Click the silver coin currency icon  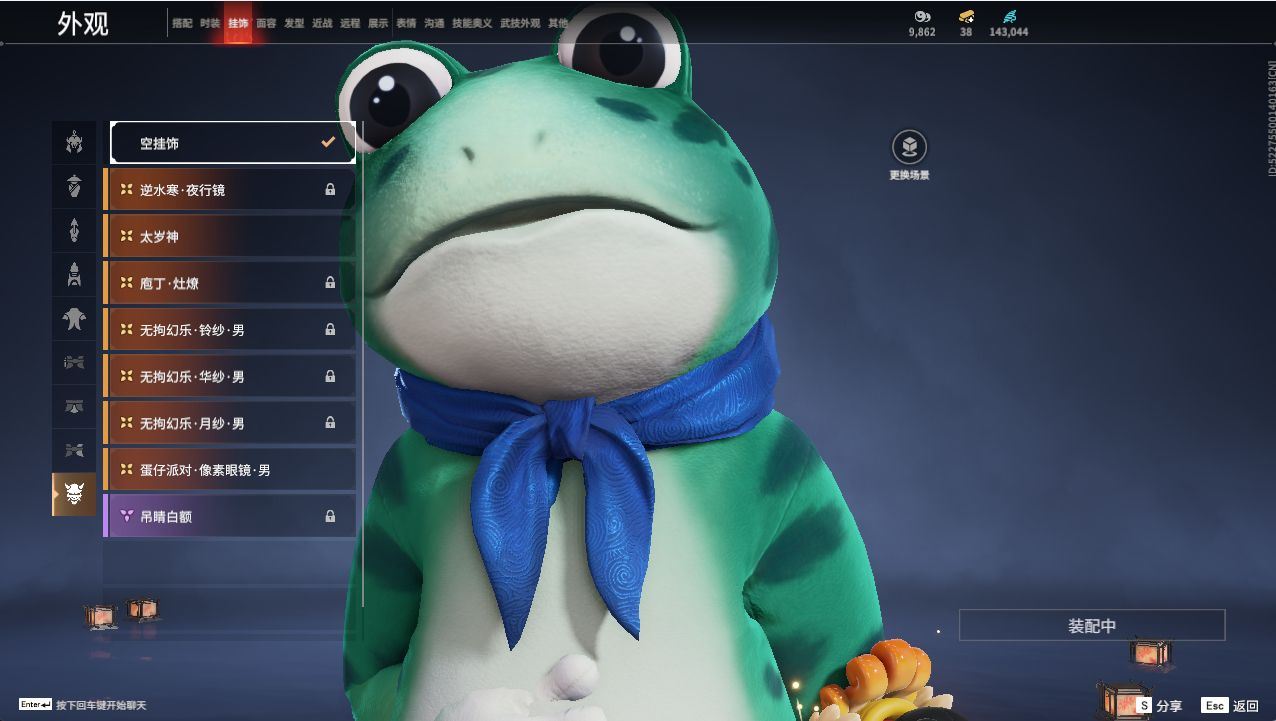(922, 17)
